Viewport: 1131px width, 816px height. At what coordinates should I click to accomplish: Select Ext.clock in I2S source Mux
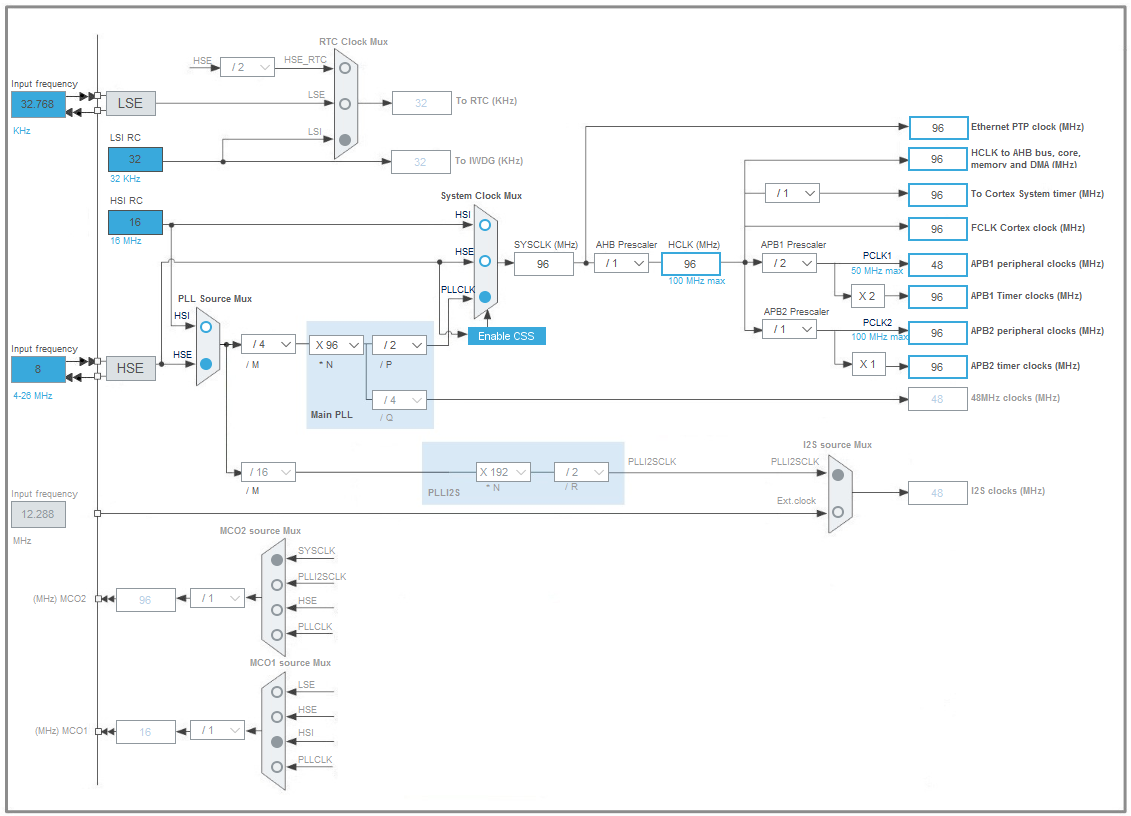tap(836, 511)
